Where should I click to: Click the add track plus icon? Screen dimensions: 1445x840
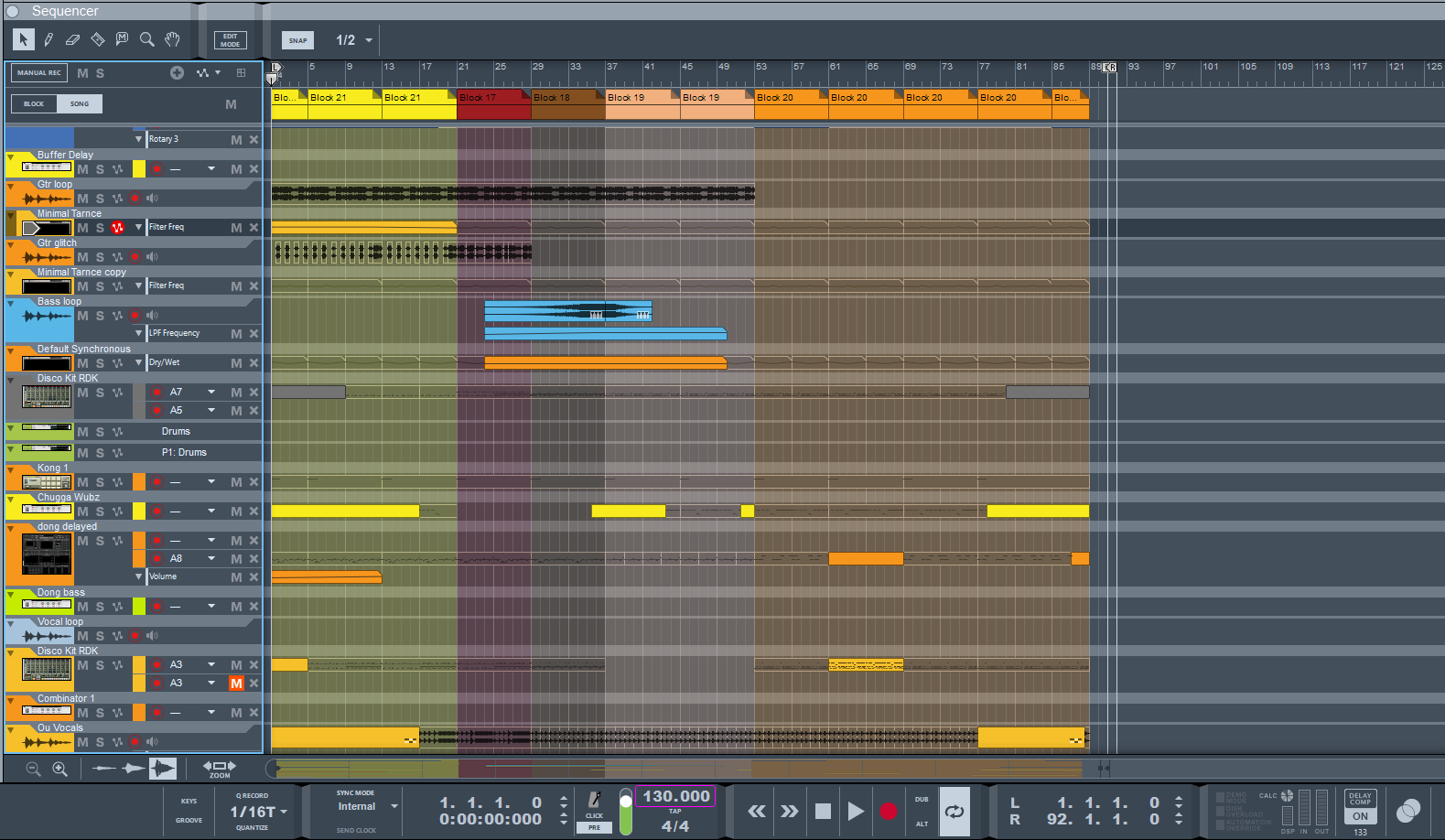coord(177,73)
